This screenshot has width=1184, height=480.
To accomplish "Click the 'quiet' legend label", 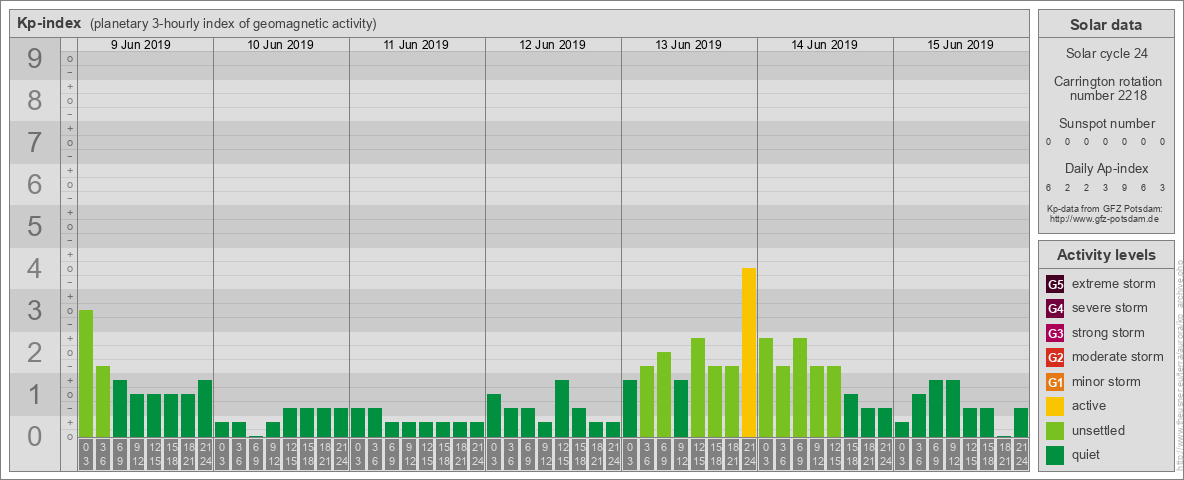I will 1088,455.
